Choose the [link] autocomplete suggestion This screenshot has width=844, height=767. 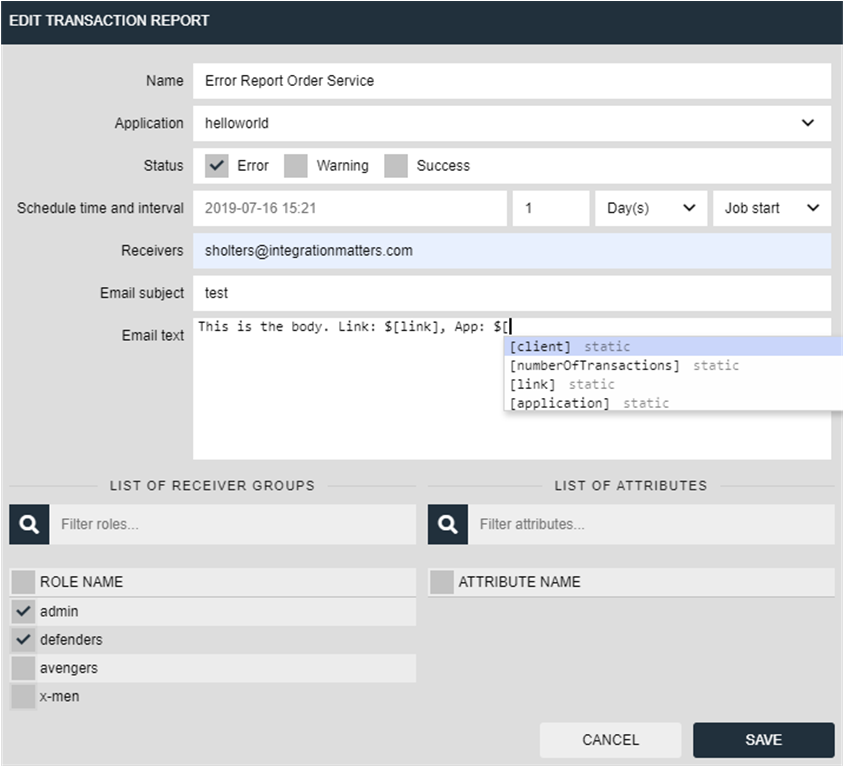673,384
